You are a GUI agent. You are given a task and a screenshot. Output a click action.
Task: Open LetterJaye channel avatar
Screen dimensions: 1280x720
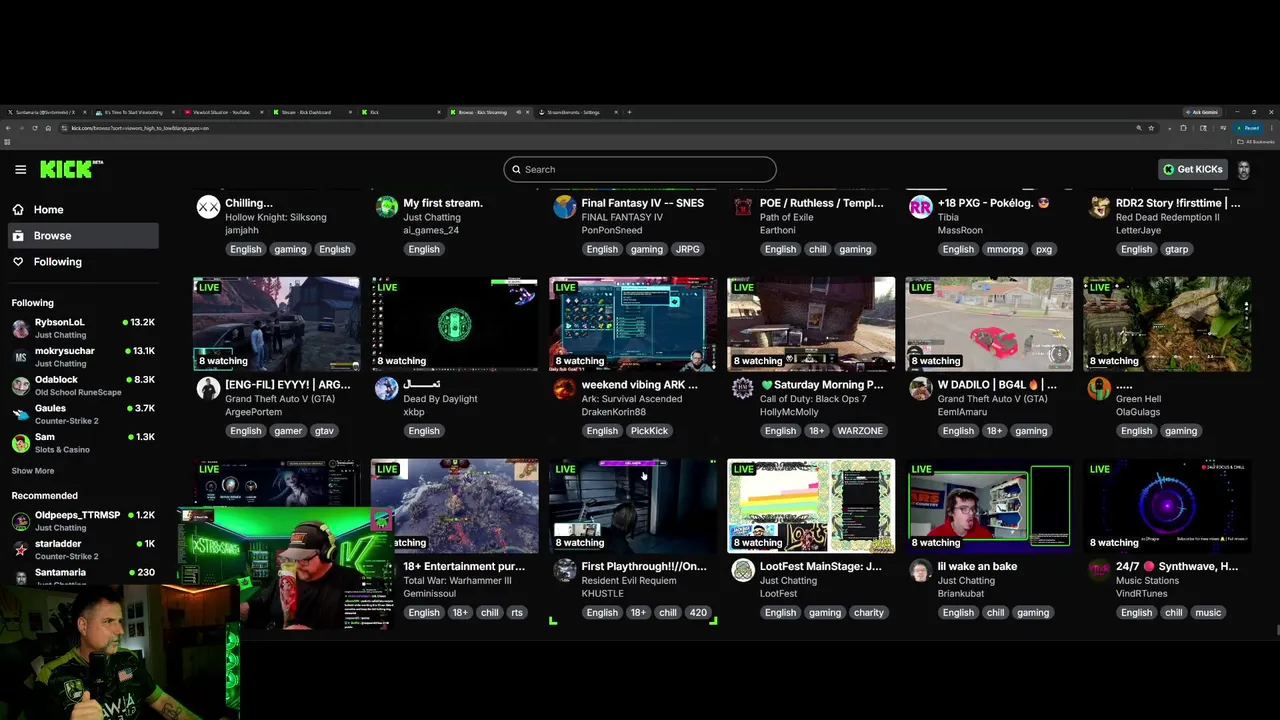(x=1098, y=207)
